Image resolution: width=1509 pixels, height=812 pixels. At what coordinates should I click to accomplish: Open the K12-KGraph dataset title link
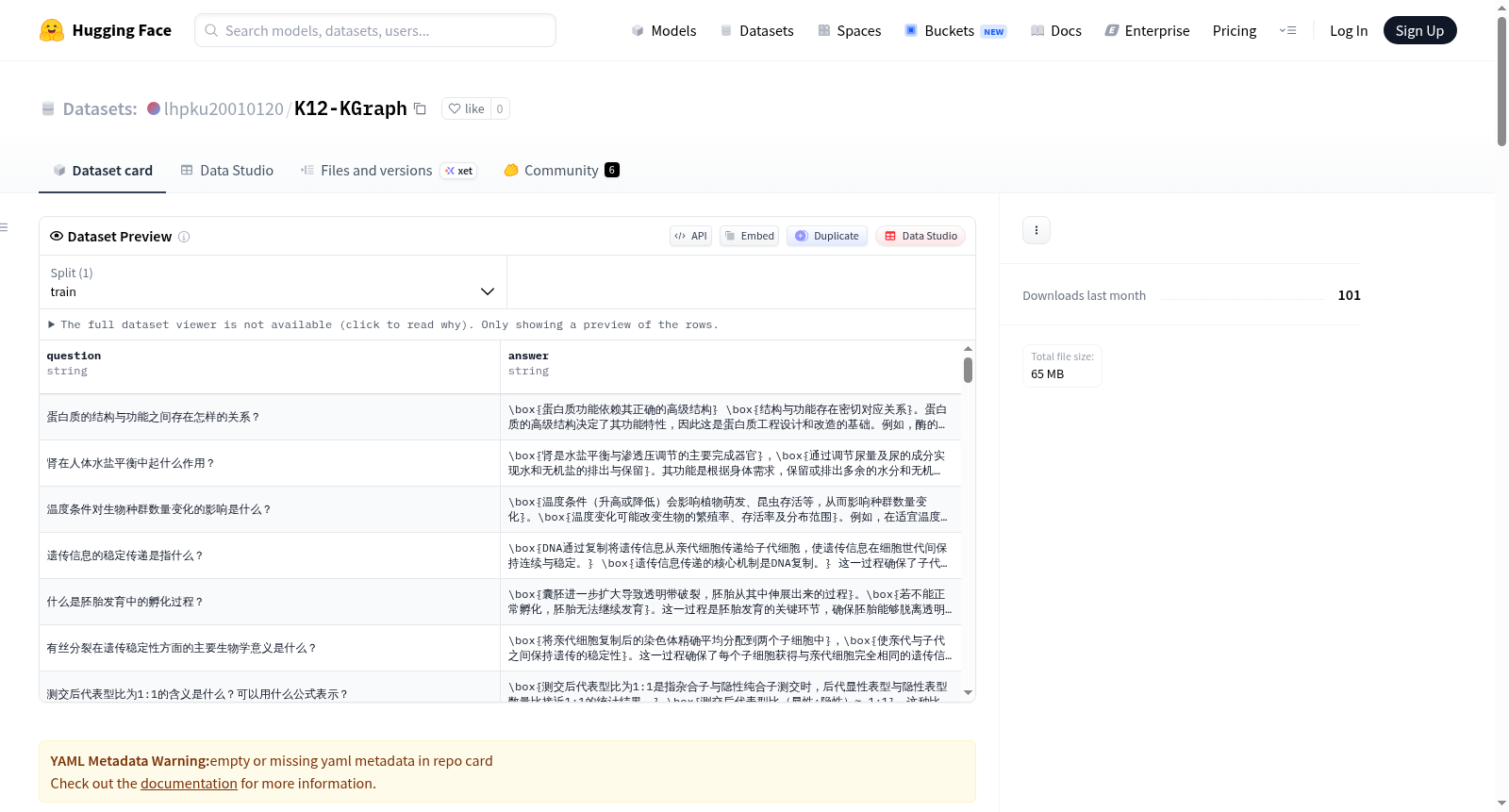(351, 108)
